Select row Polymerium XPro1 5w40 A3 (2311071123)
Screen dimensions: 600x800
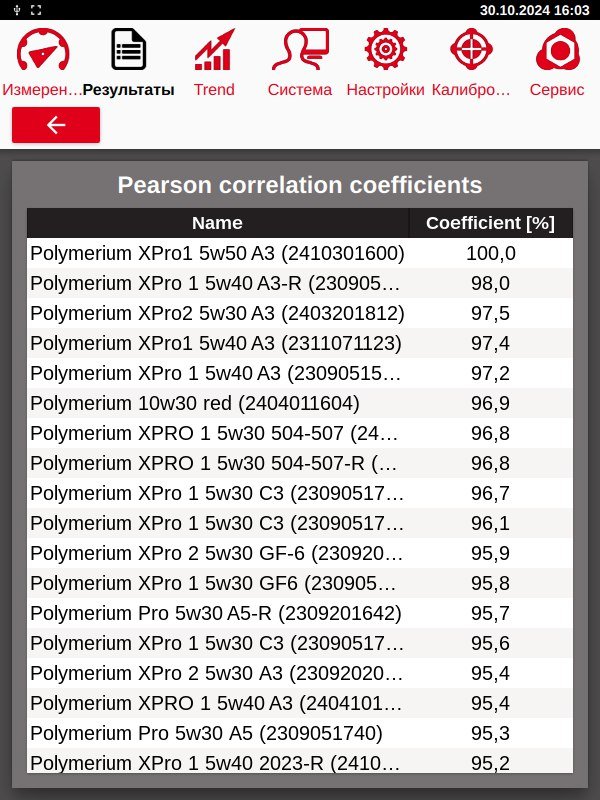tap(300, 343)
